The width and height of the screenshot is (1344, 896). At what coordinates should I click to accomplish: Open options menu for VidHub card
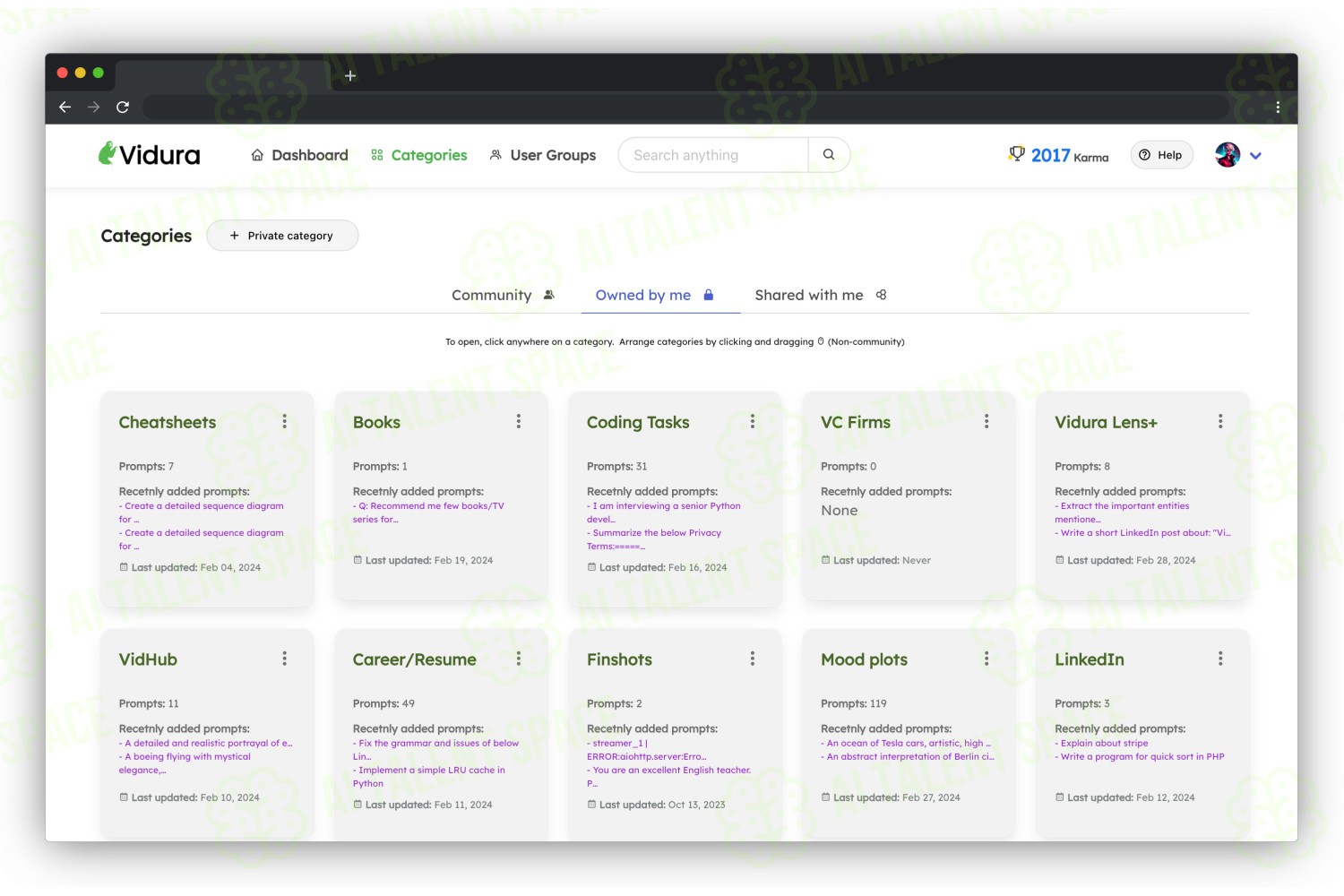tap(285, 659)
